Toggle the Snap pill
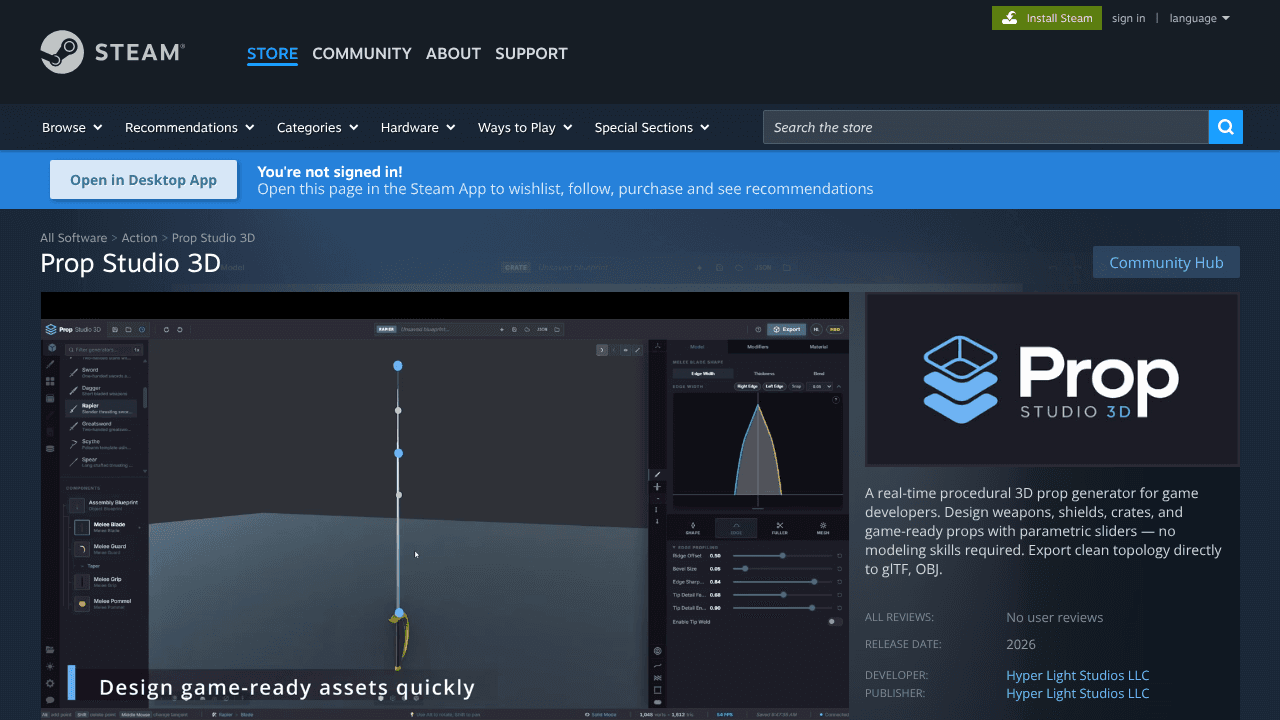1280x720 pixels. tap(796, 386)
